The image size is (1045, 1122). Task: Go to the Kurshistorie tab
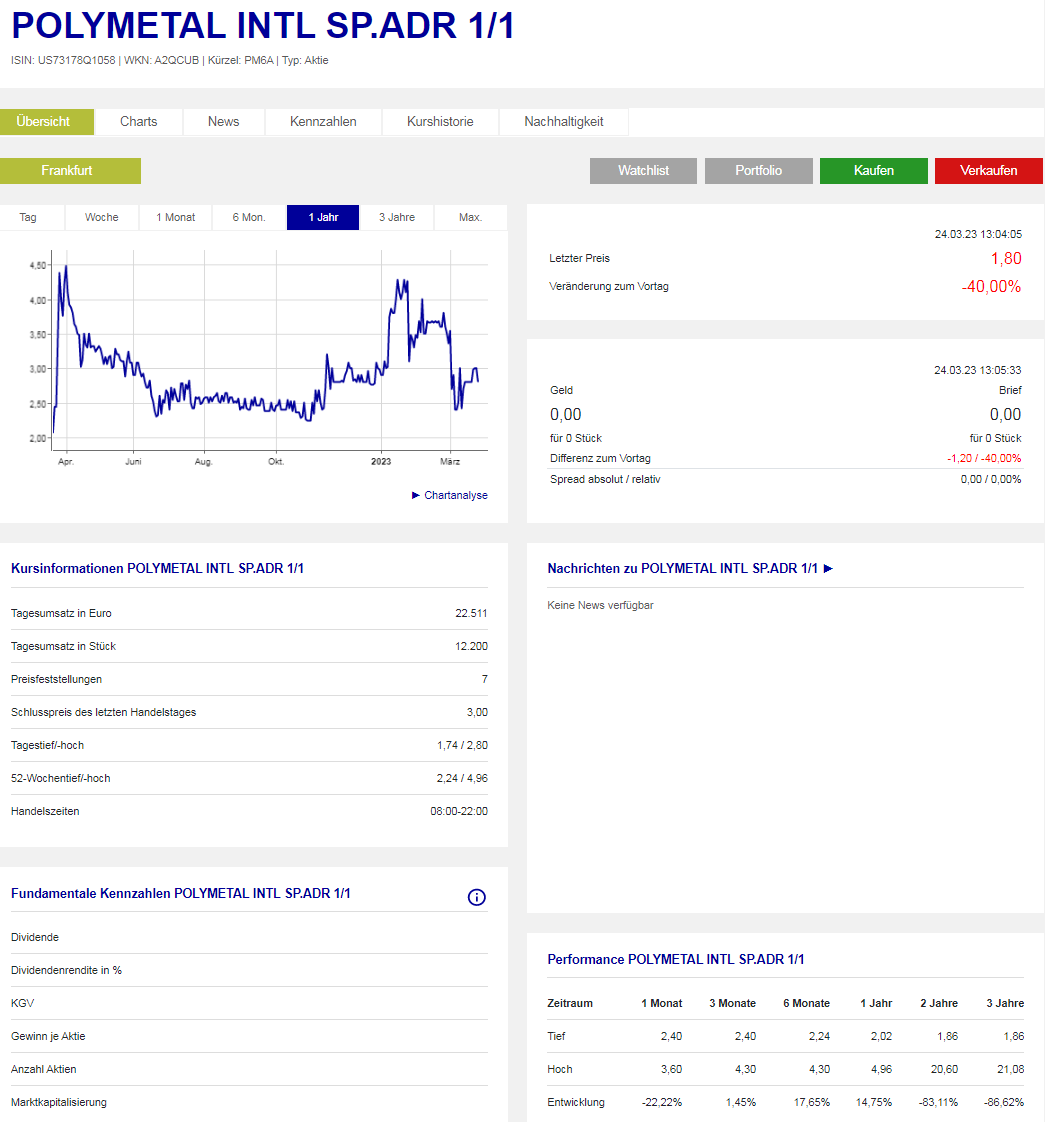(440, 121)
